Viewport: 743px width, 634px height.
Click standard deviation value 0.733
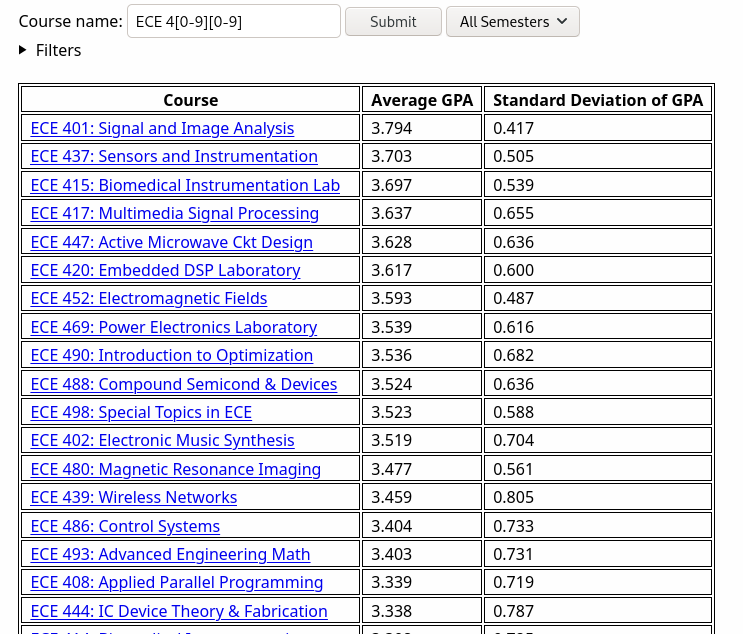514,526
